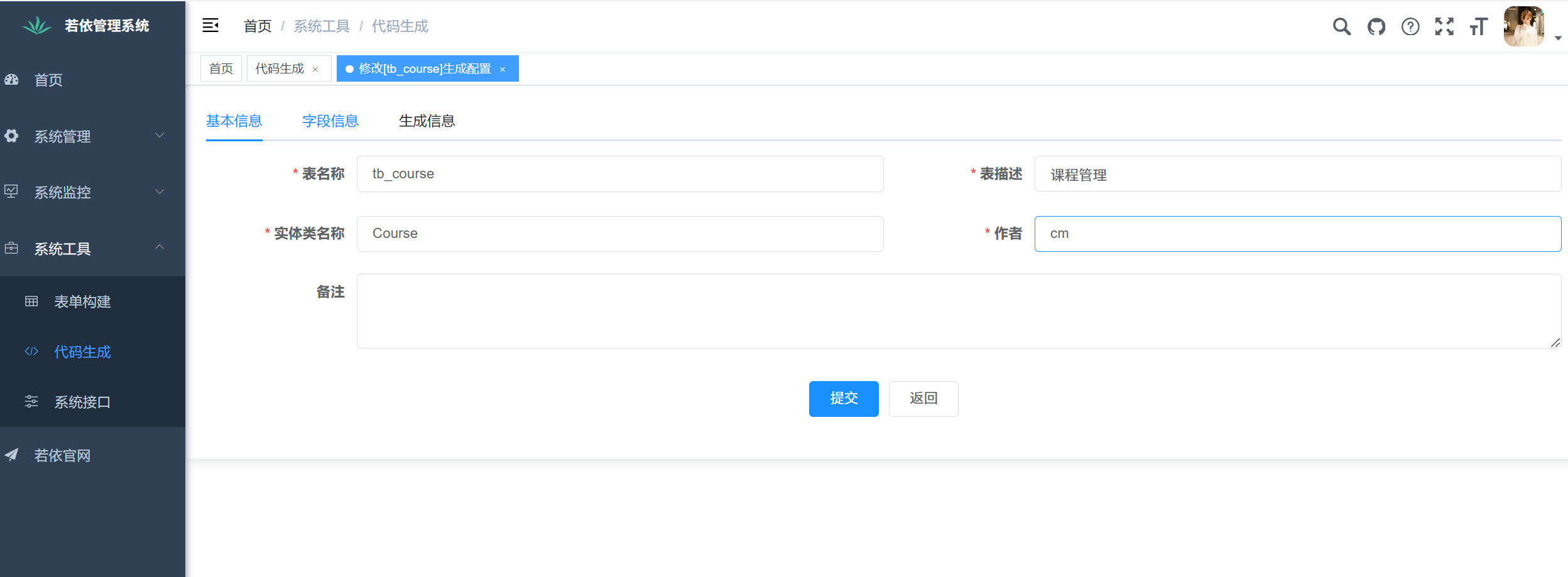Open the GitHub icon in the top bar
1568x577 pixels.
(1376, 27)
